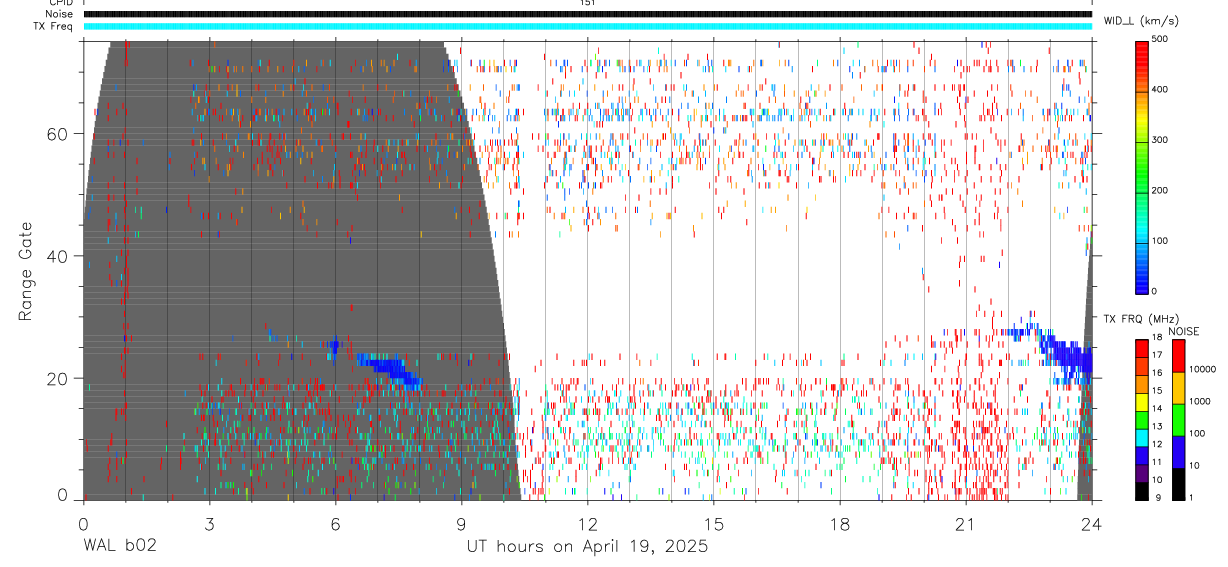The height and width of the screenshot is (567, 1228).
Task: Click the NOISE color scale bar
Action: (1179, 419)
